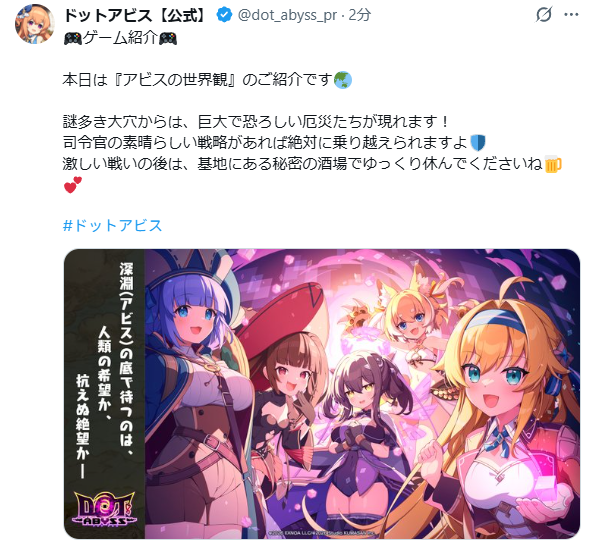596x551 pixels.
Task: Visit the @dot_abyss_pr handle link
Action: point(287,15)
